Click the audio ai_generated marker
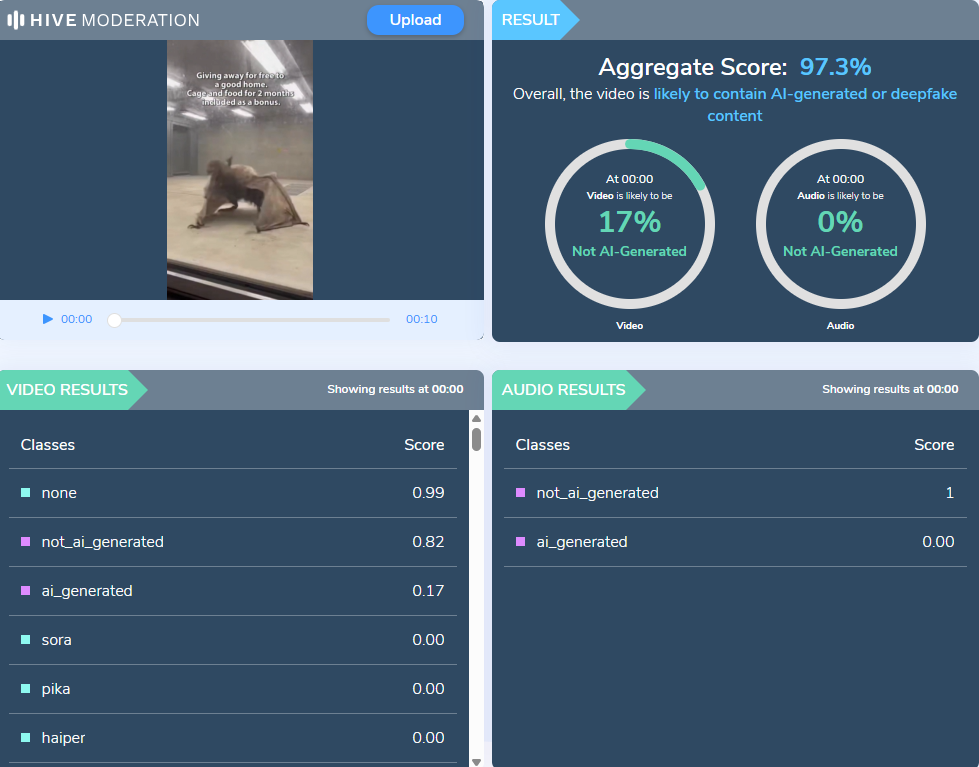The width and height of the screenshot is (979, 767). coord(520,542)
